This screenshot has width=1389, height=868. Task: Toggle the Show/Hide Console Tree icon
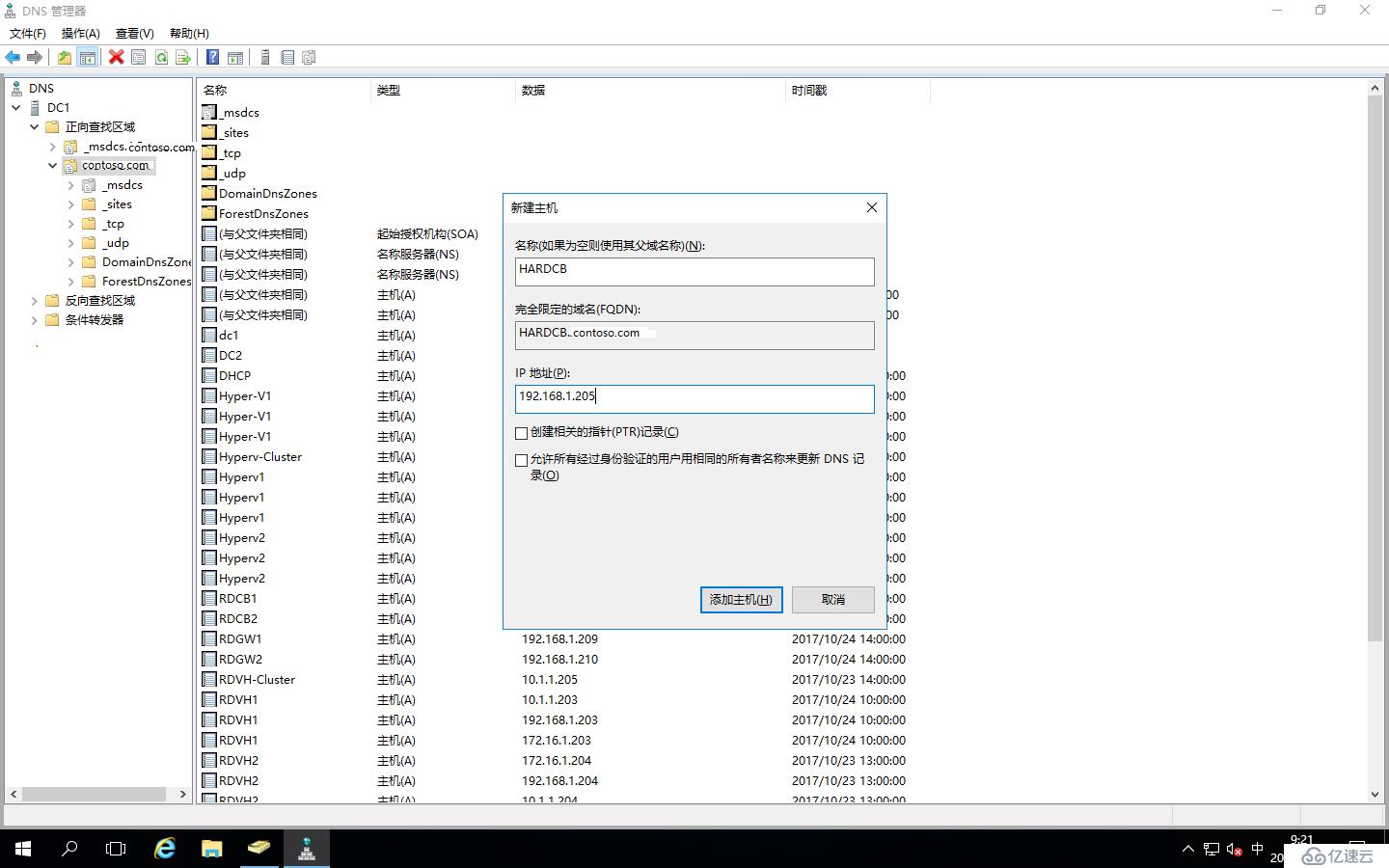click(x=88, y=58)
